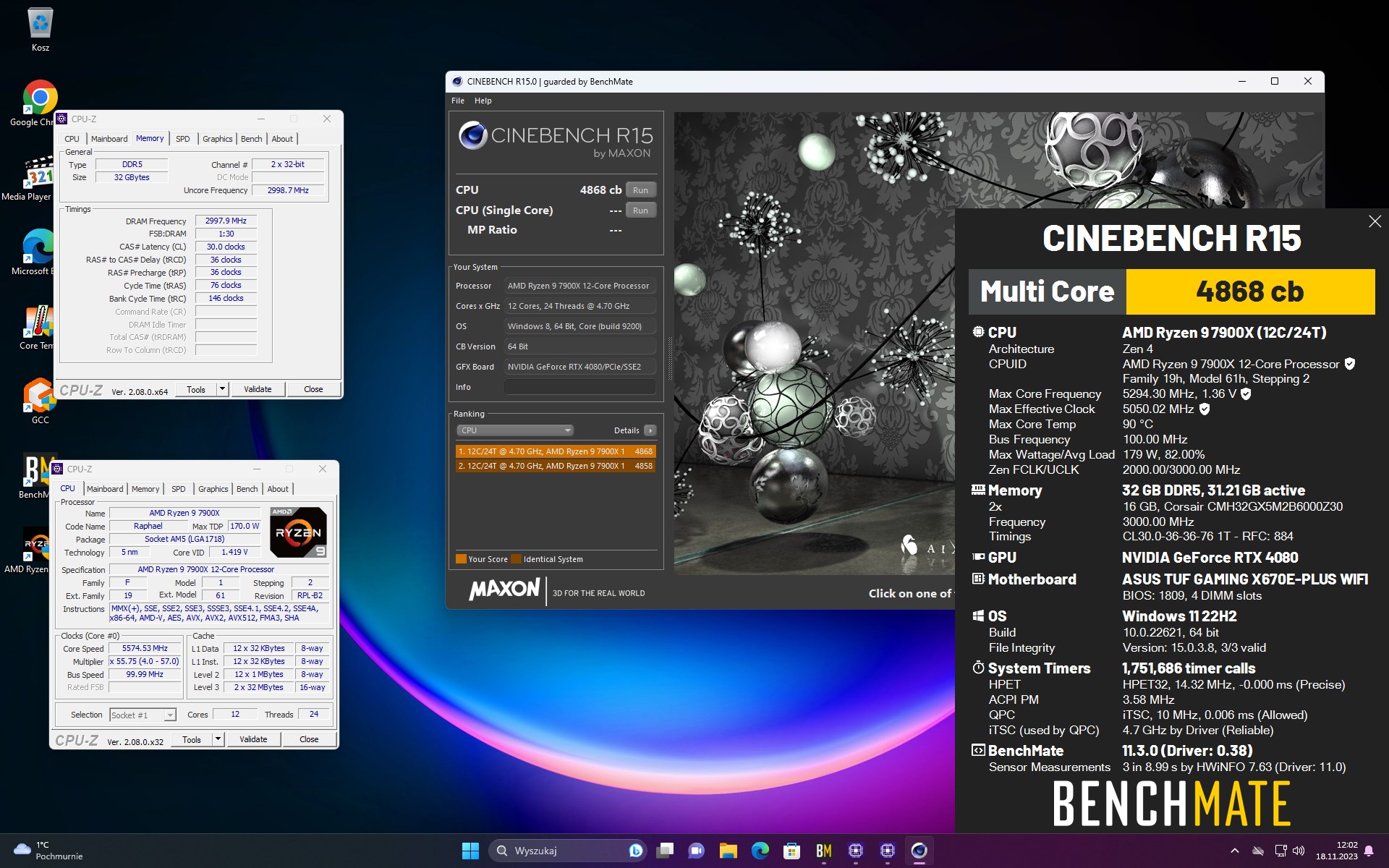Click the Cinebench R15 logo icon
The image size is (1389, 868).
coord(473,135)
